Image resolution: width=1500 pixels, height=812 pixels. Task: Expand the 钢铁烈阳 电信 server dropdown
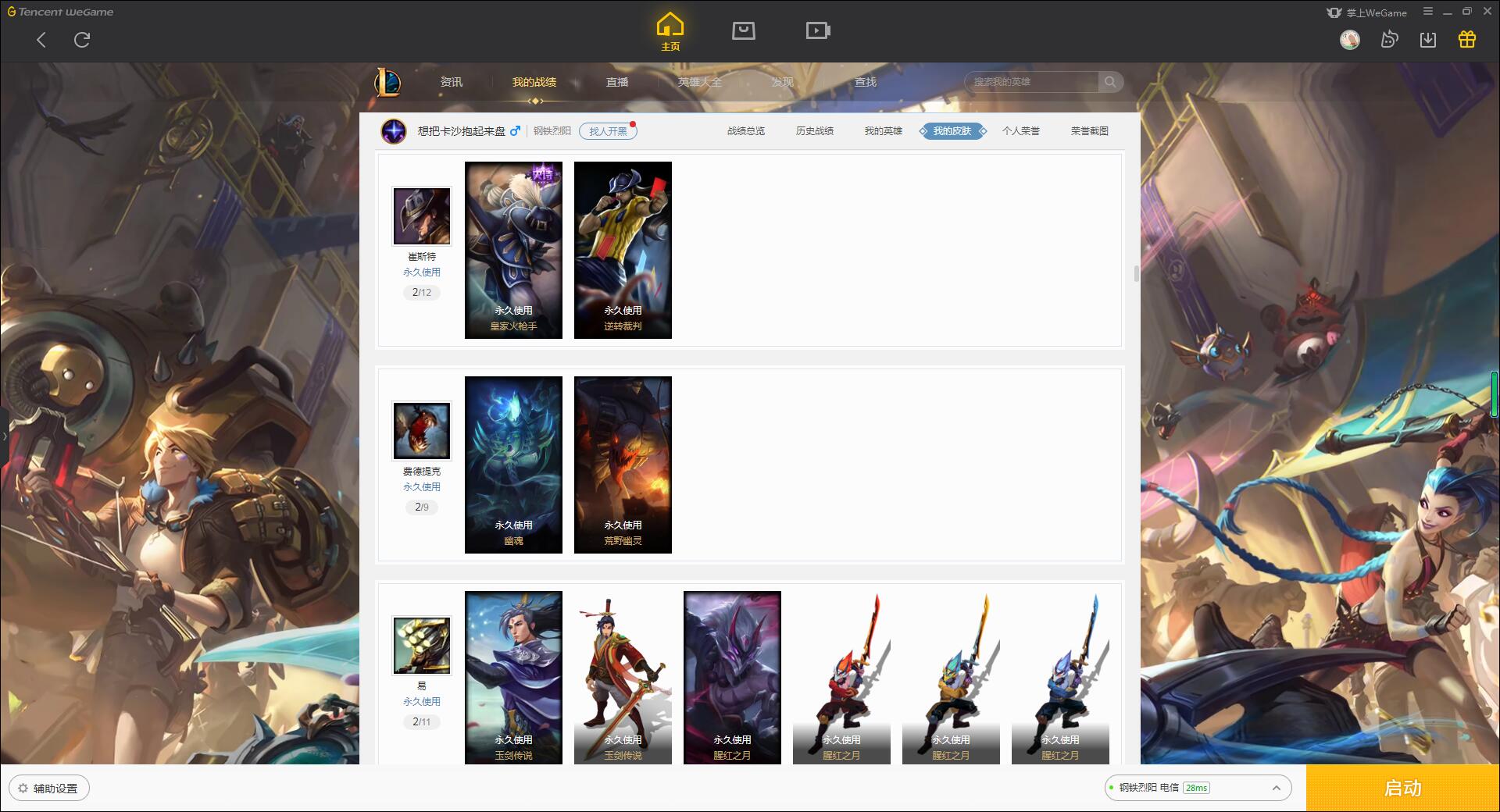1198,788
